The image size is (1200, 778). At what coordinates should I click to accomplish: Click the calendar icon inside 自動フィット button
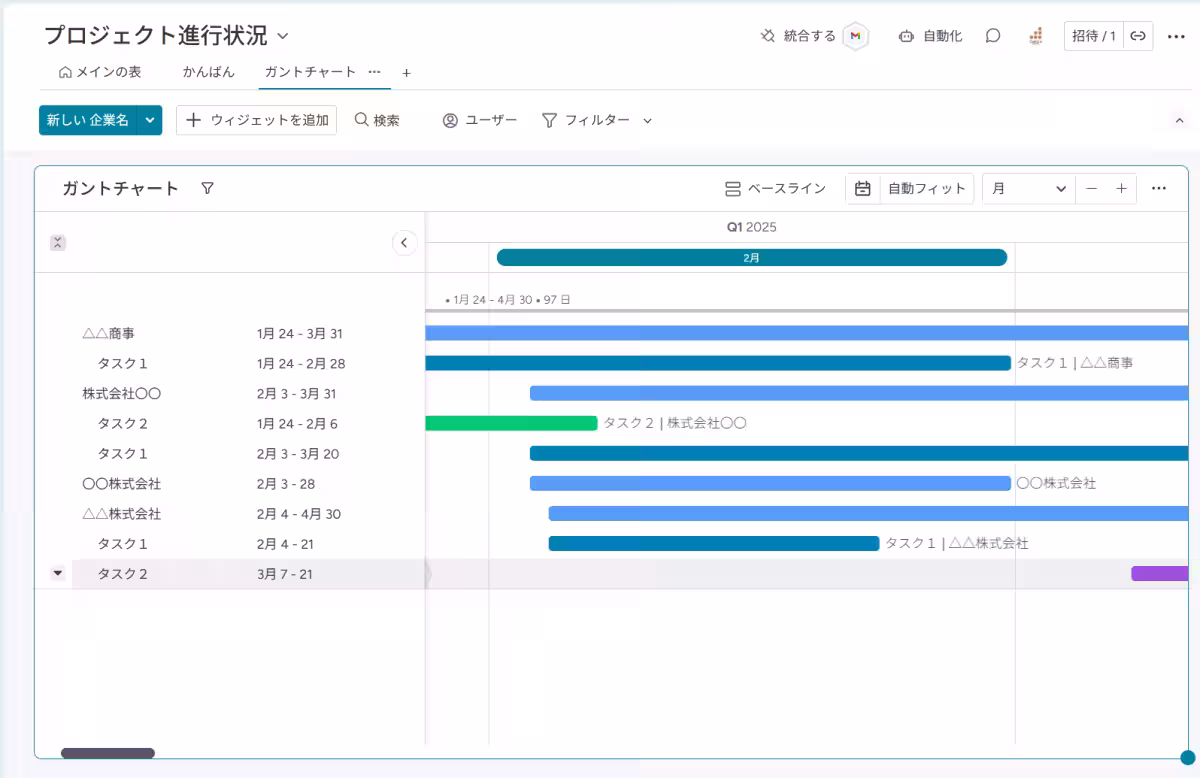(862, 188)
